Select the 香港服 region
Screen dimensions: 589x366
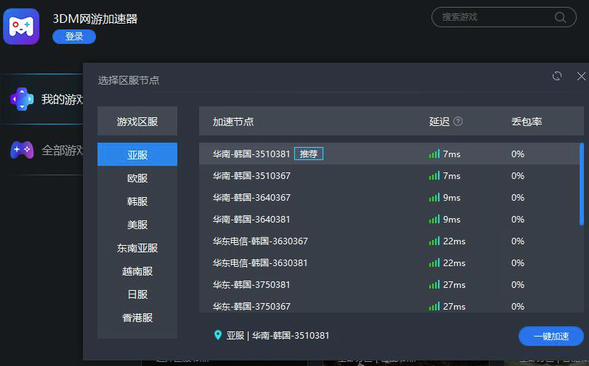[137, 318]
